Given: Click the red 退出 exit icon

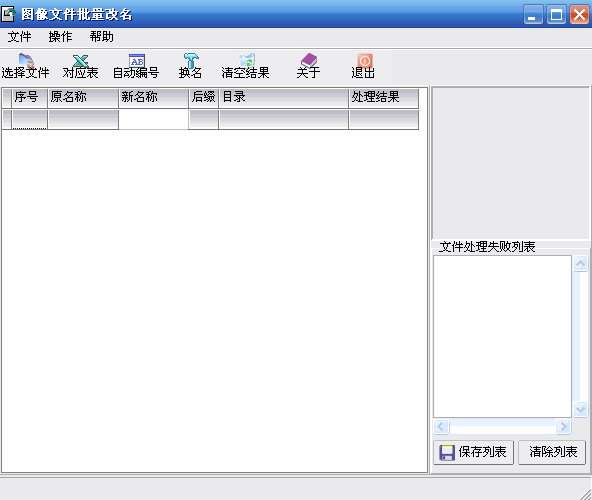Looking at the screenshot, I should pos(364,60).
